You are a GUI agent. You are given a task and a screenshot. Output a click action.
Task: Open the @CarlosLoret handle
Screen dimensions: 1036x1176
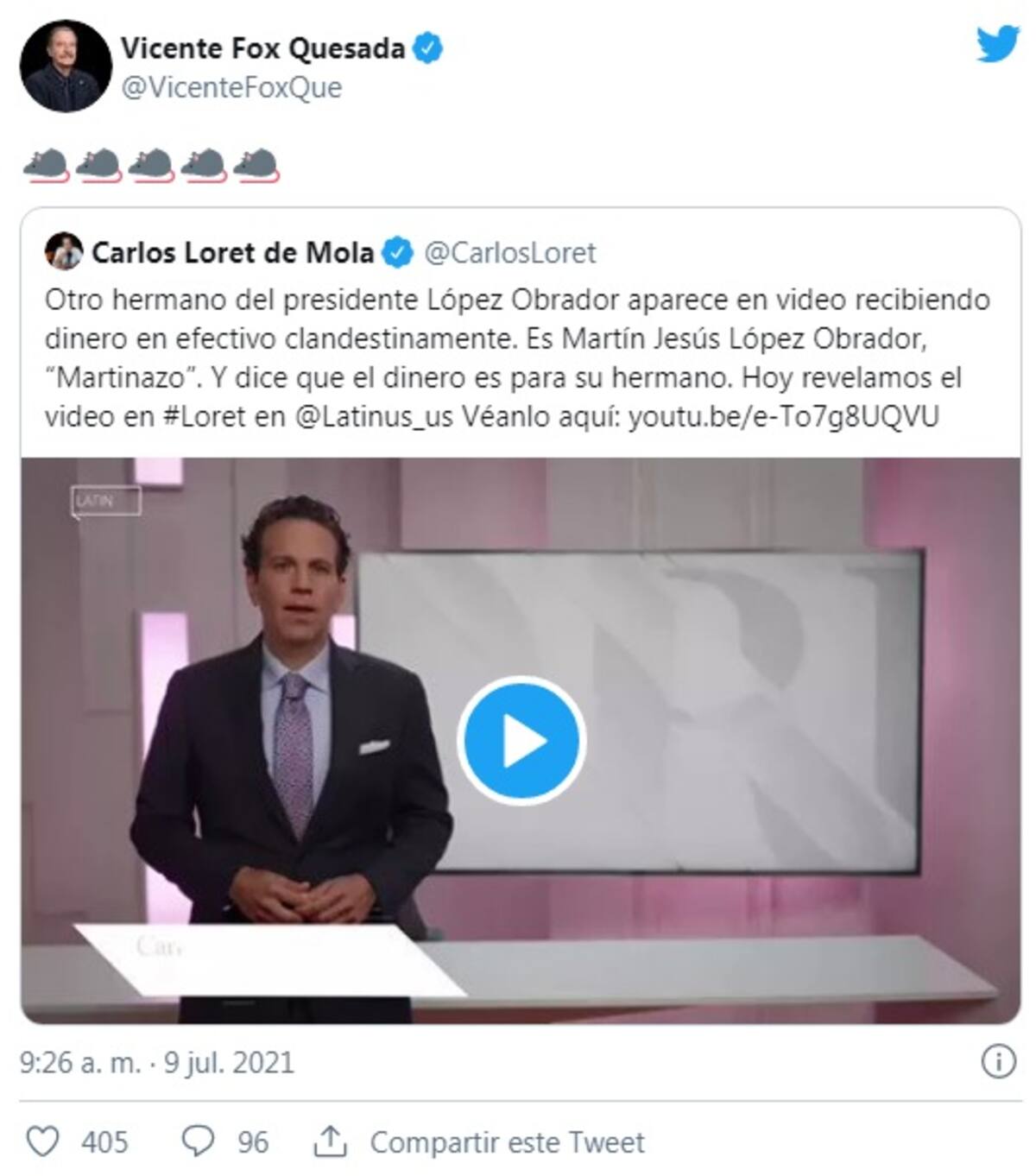509,252
